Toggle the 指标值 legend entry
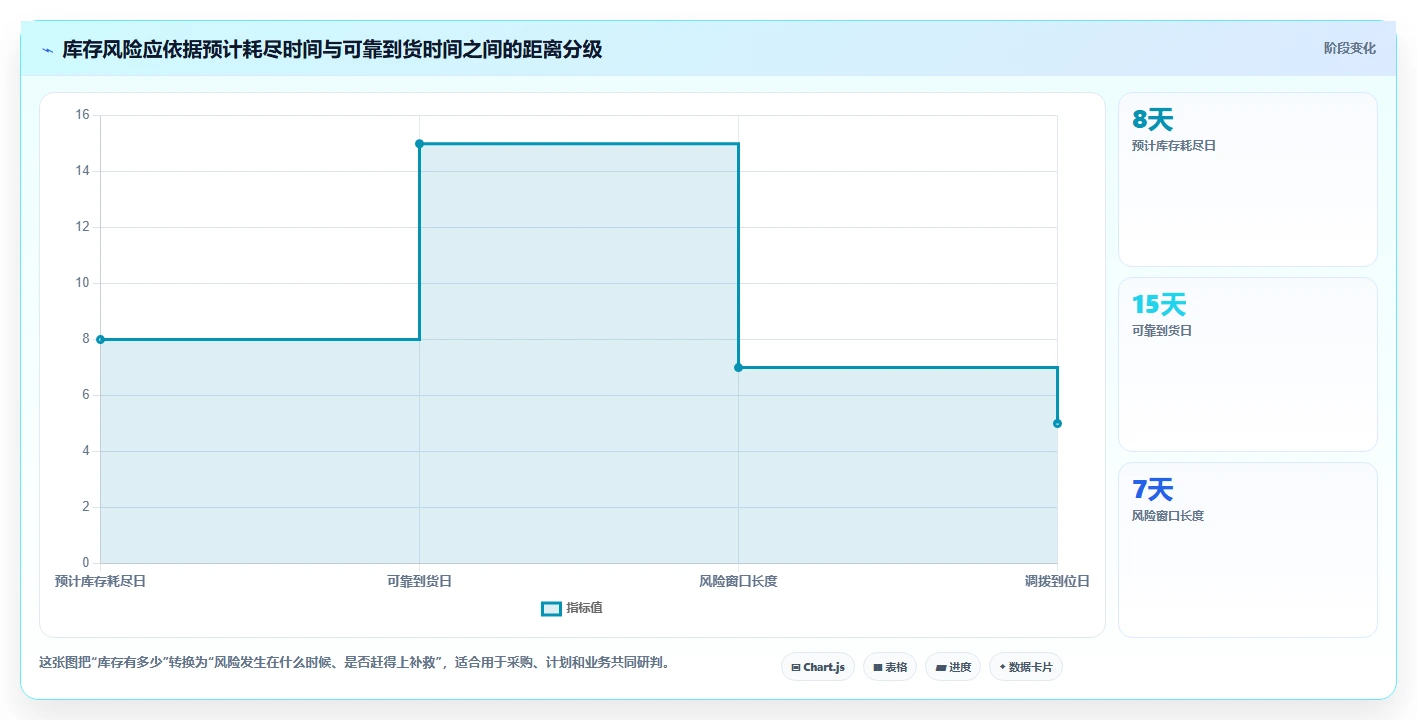This screenshot has width=1417, height=720. pos(572,608)
